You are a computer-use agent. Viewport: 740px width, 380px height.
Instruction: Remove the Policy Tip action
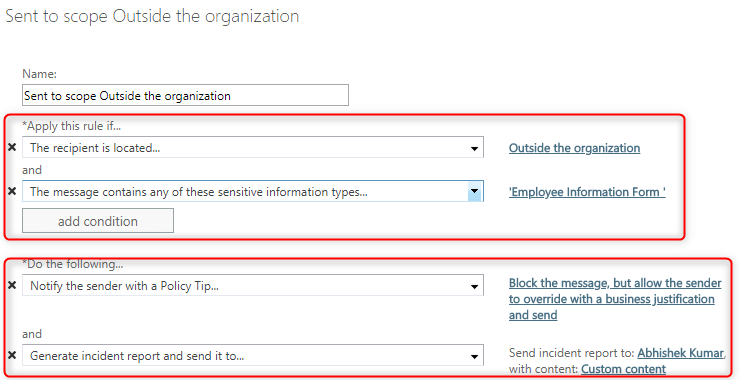tap(12, 285)
